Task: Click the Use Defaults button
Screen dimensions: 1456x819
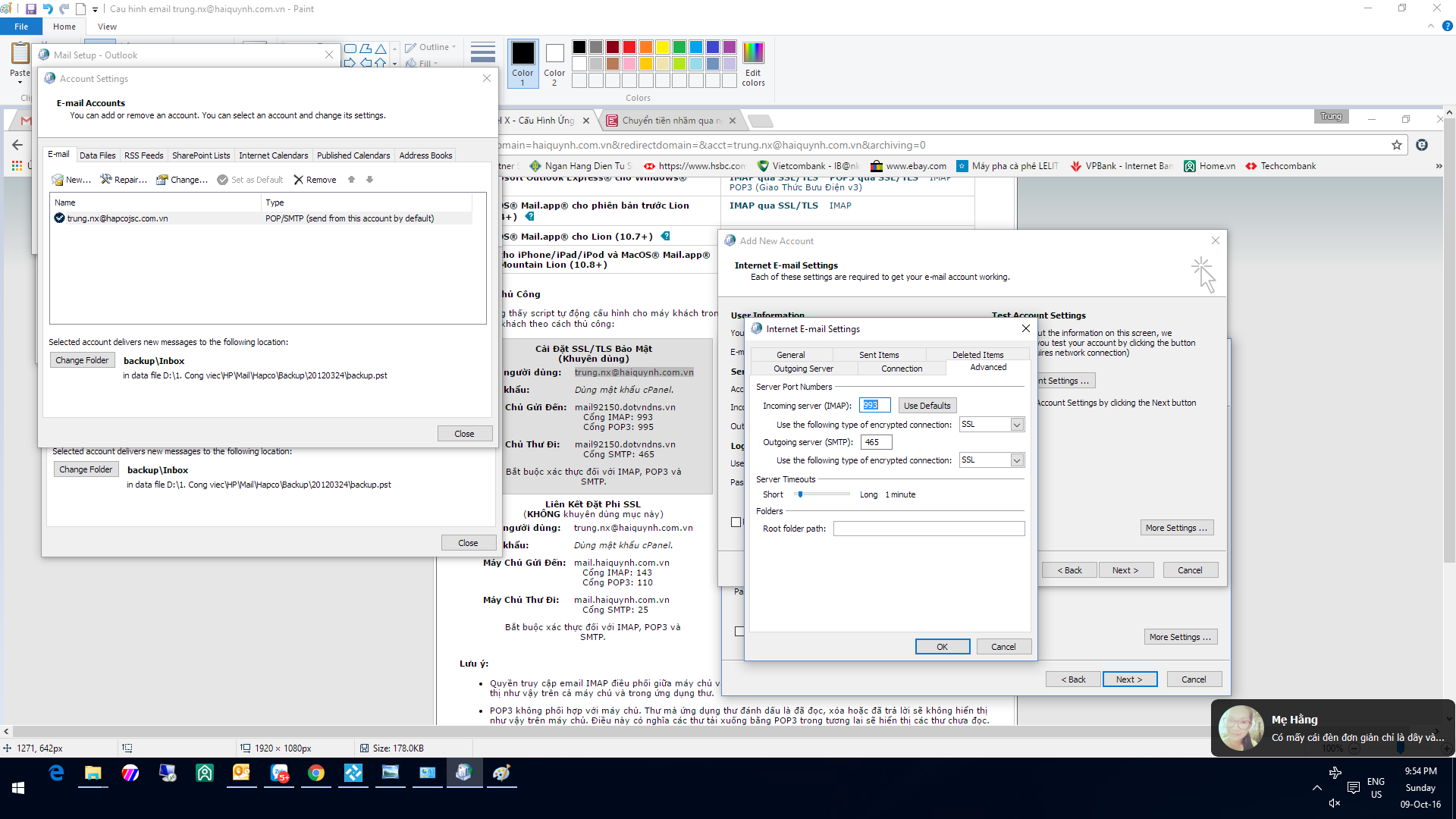Action: (x=927, y=406)
